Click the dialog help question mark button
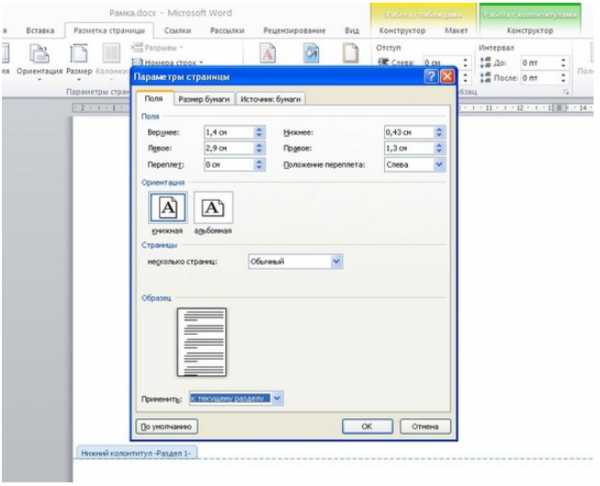600x486 pixels. point(431,77)
